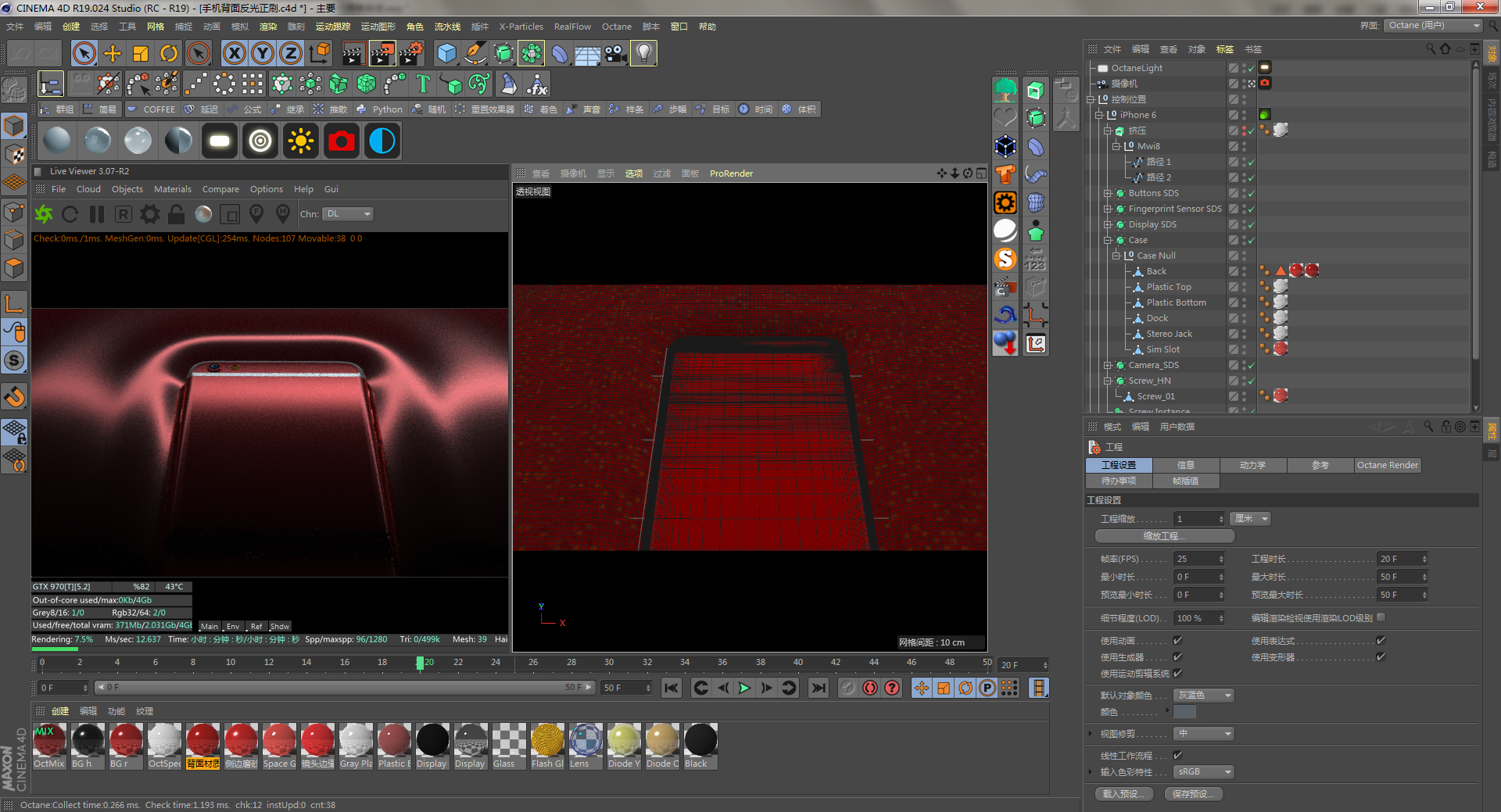Open the Spline pen tool
1501x812 pixels.
coord(475,53)
